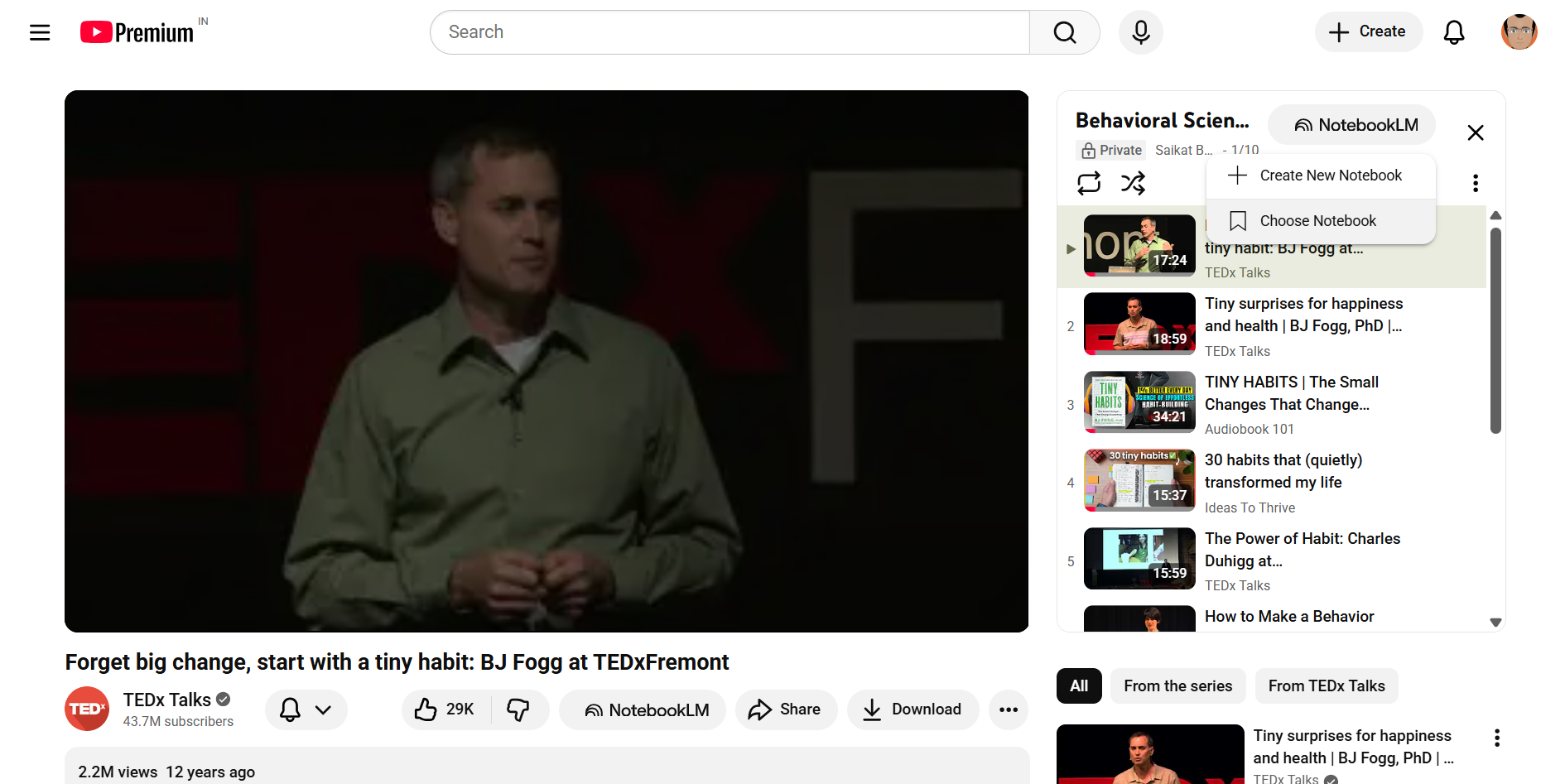The height and width of the screenshot is (784, 1565).
Task: Open the notifications bell in header
Action: (x=1454, y=32)
